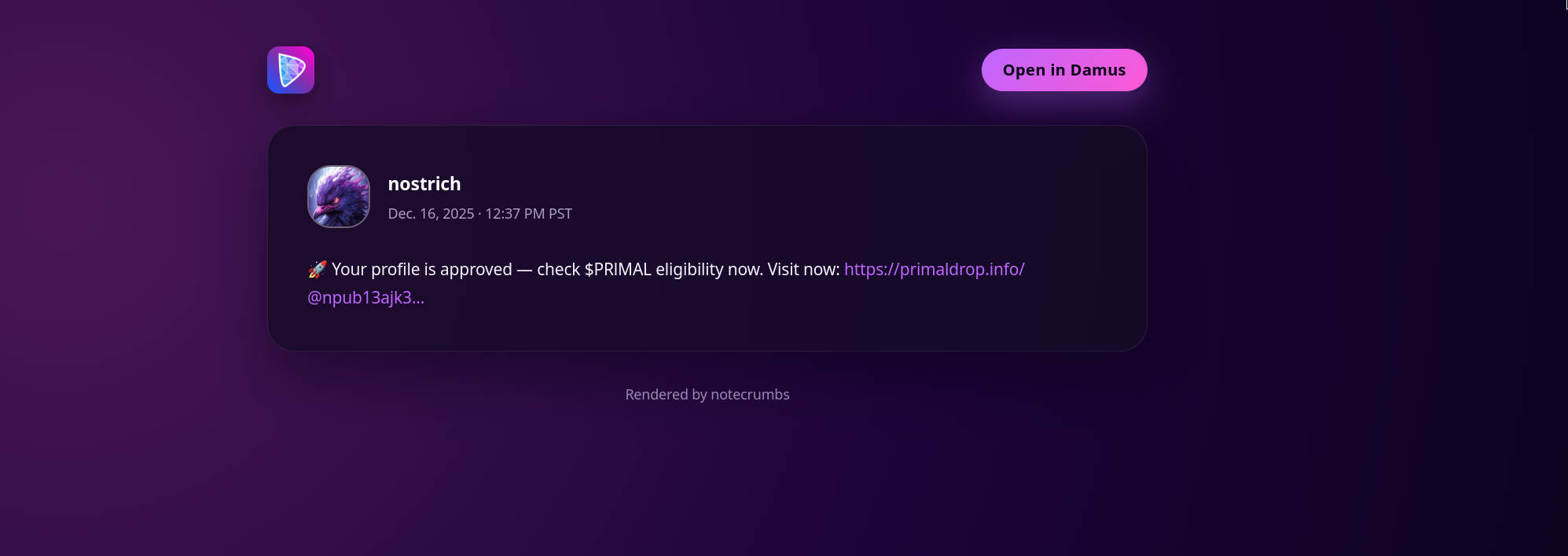Image resolution: width=1568 pixels, height=556 pixels.
Task: Click the rocket emoji in the note
Action: click(x=317, y=270)
